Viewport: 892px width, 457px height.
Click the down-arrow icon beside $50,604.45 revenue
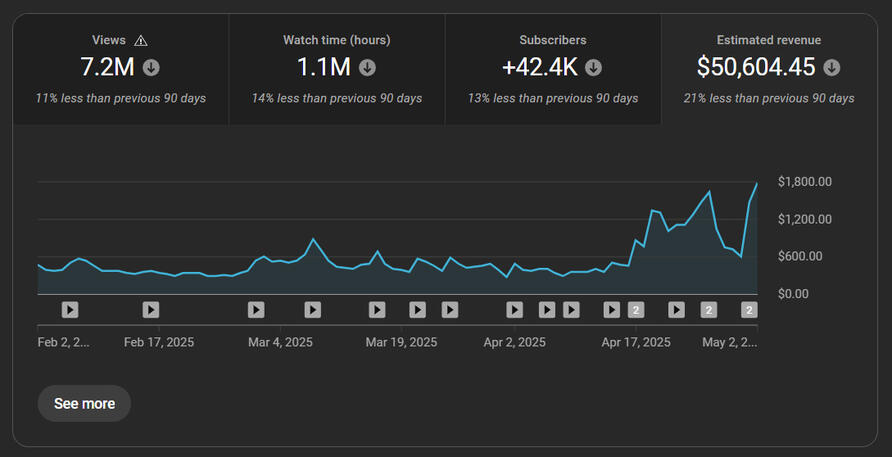pyautogui.click(x=831, y=68)
